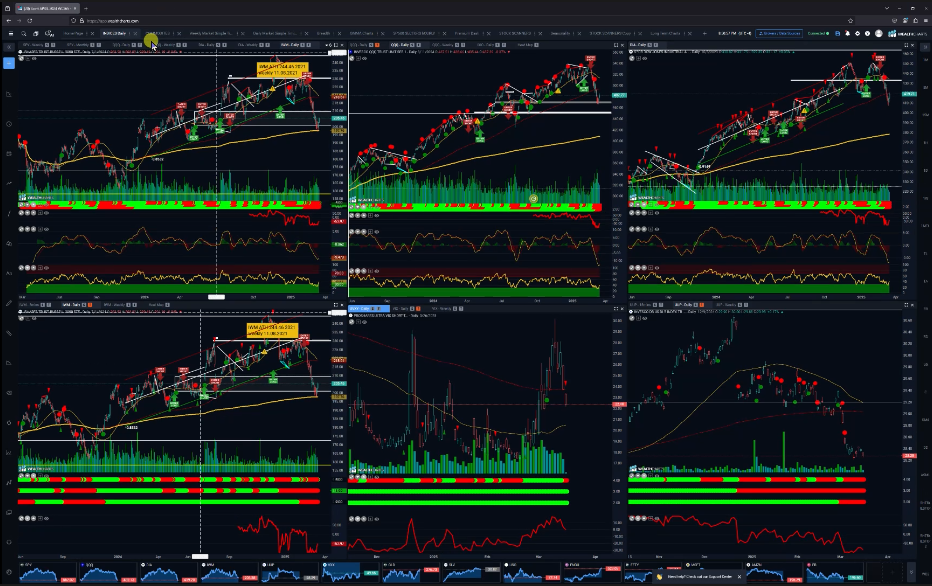The height and width of the screenshot is (586, 932).
Task: Toggle eye on top-right chart oscillator pane
Action: click(657, 229)
